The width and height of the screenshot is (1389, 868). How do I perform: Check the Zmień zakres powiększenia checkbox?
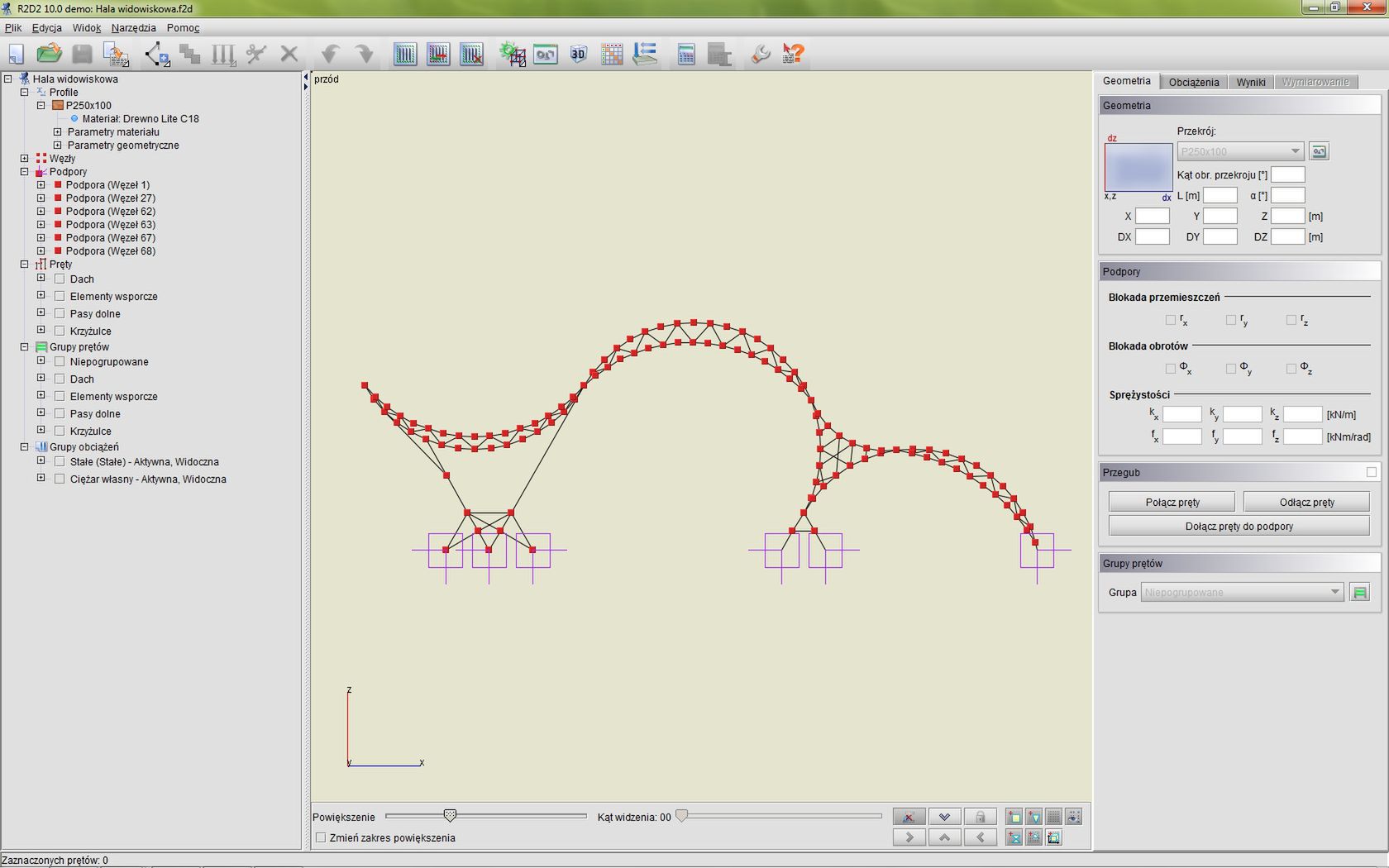[x=321, y=838]
